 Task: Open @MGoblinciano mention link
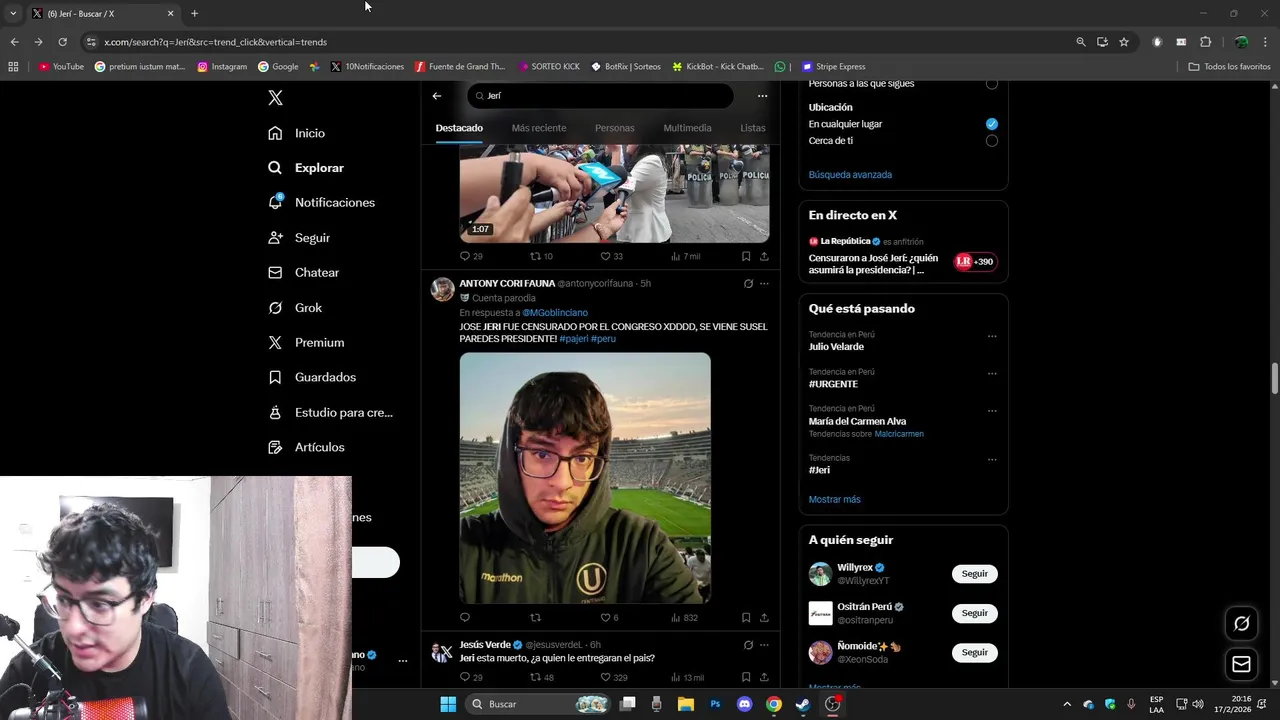pyautogui.click(x=555, y=313)
